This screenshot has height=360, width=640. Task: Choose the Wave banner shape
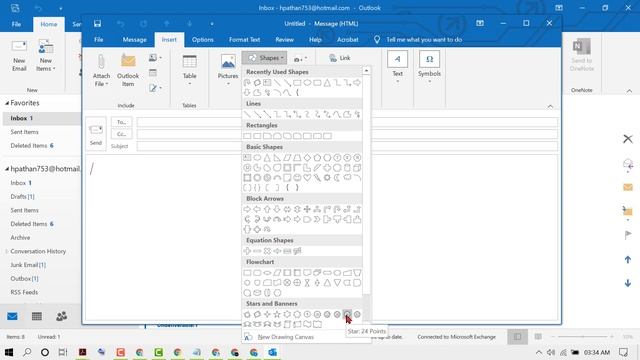click(307, 324)
